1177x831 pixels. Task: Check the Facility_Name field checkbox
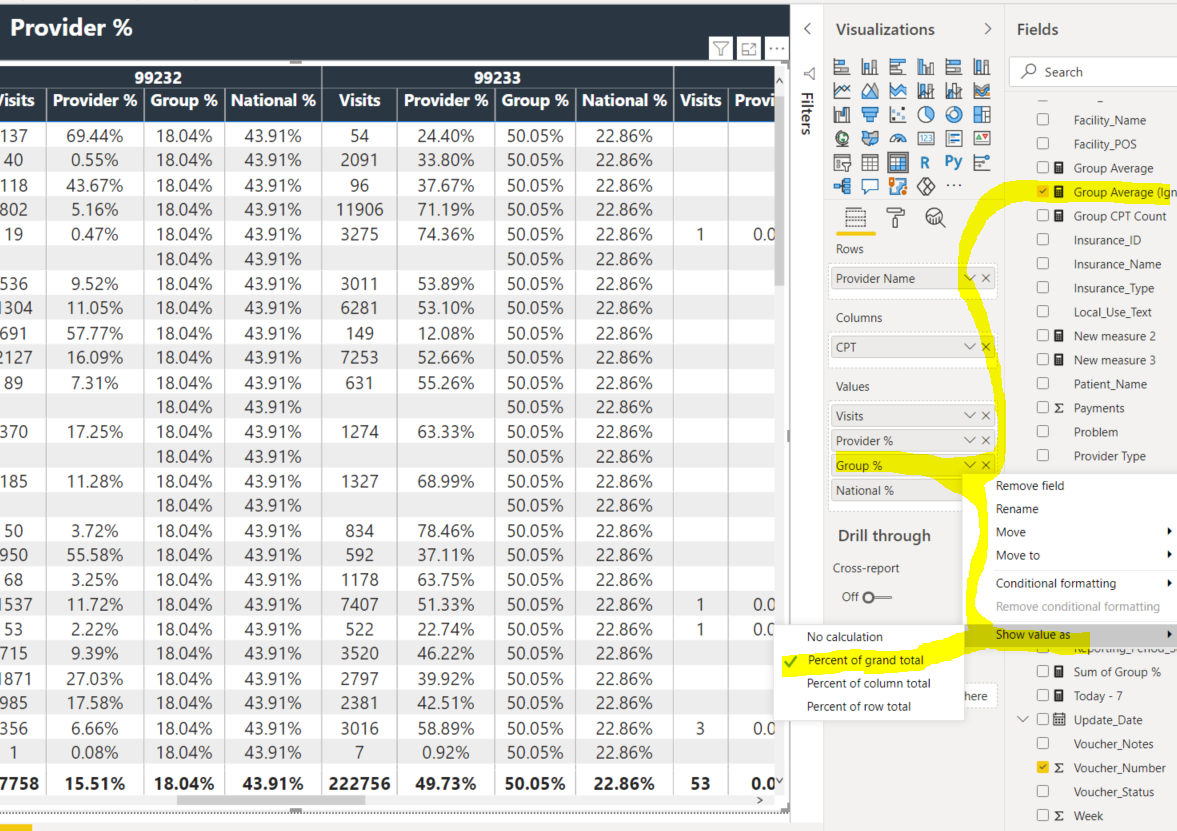tap(1043, 119)
